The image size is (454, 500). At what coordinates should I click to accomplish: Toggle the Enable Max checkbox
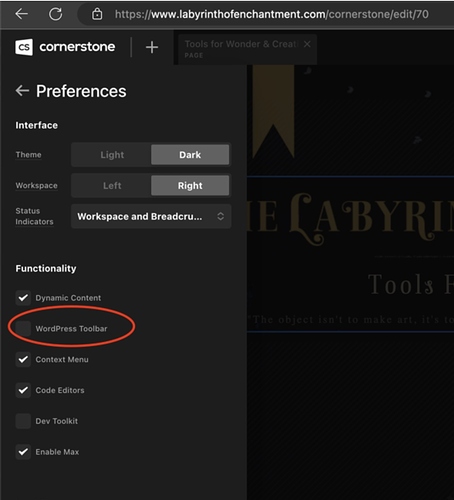(x=23, y=452)
